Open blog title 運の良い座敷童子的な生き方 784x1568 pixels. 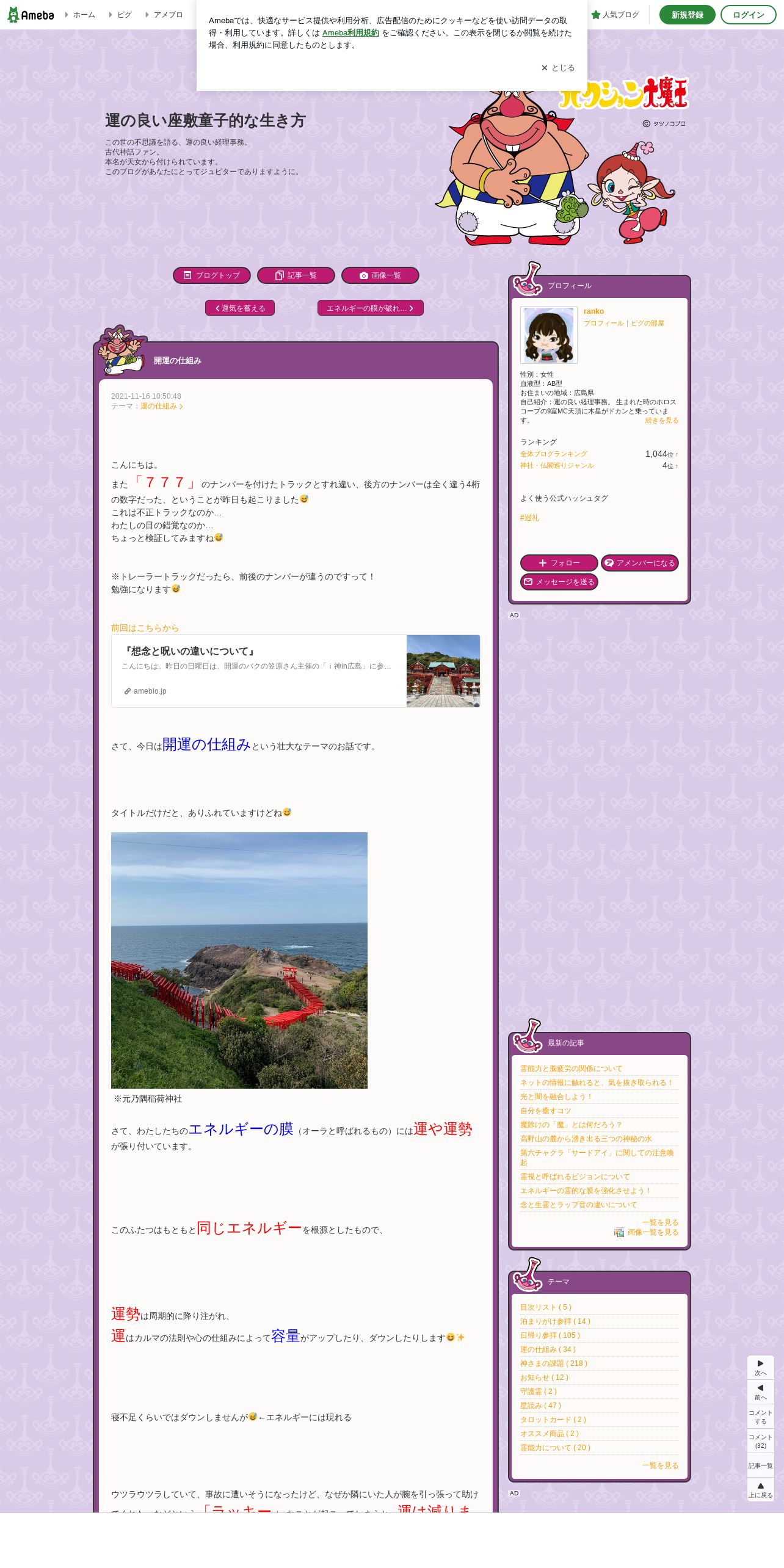point(205,120)
